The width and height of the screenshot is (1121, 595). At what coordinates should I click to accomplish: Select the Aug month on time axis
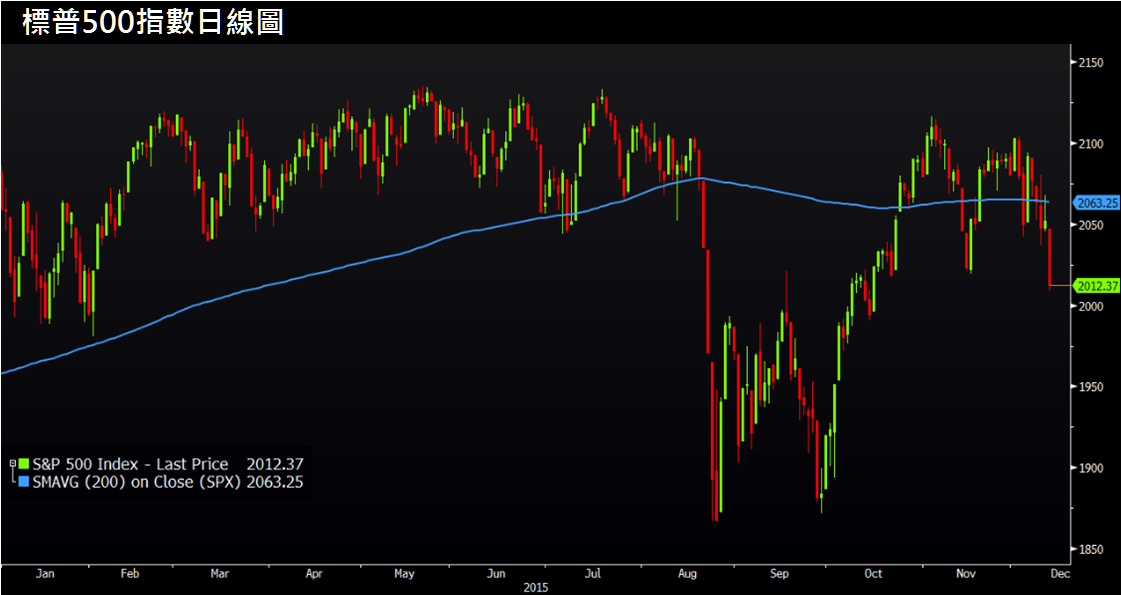[687, 575]
